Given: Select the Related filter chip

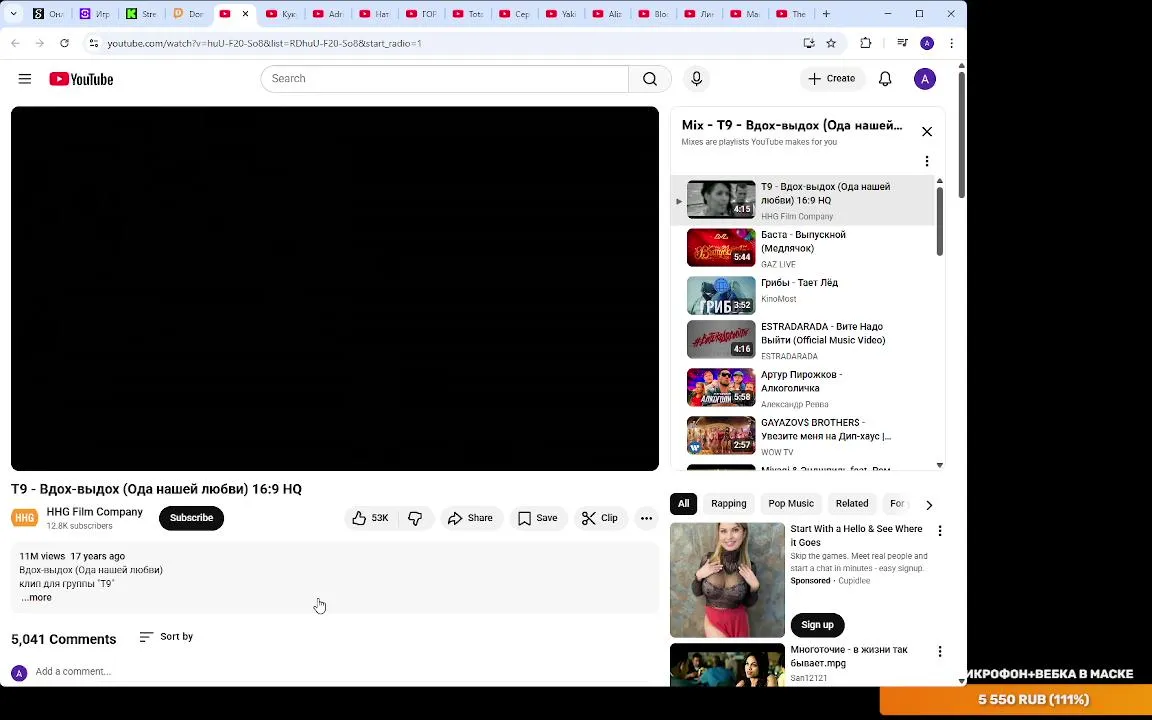Looking at the screenshot, I should [852, 504].
